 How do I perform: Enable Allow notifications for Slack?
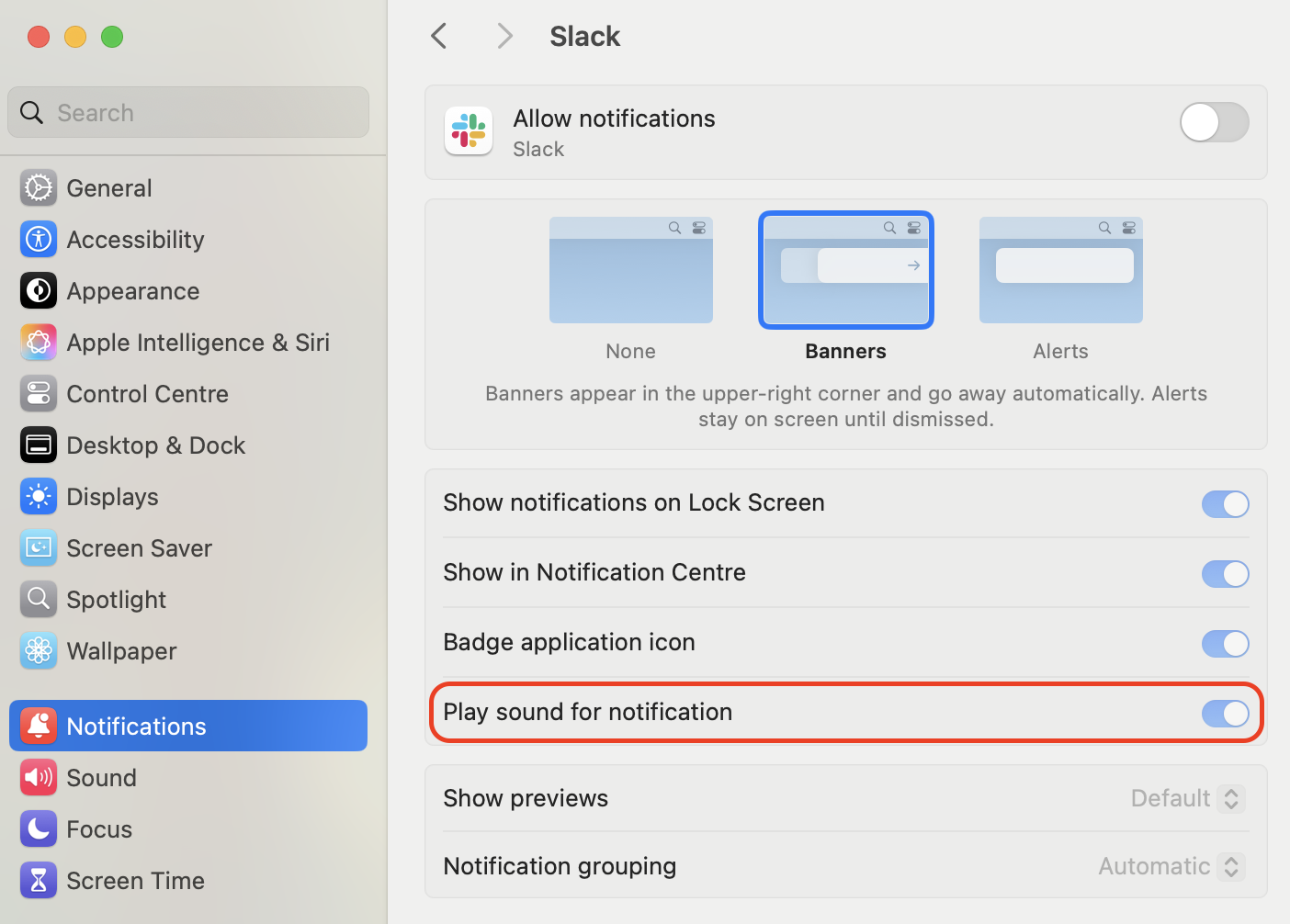(x=1215, y=122)
